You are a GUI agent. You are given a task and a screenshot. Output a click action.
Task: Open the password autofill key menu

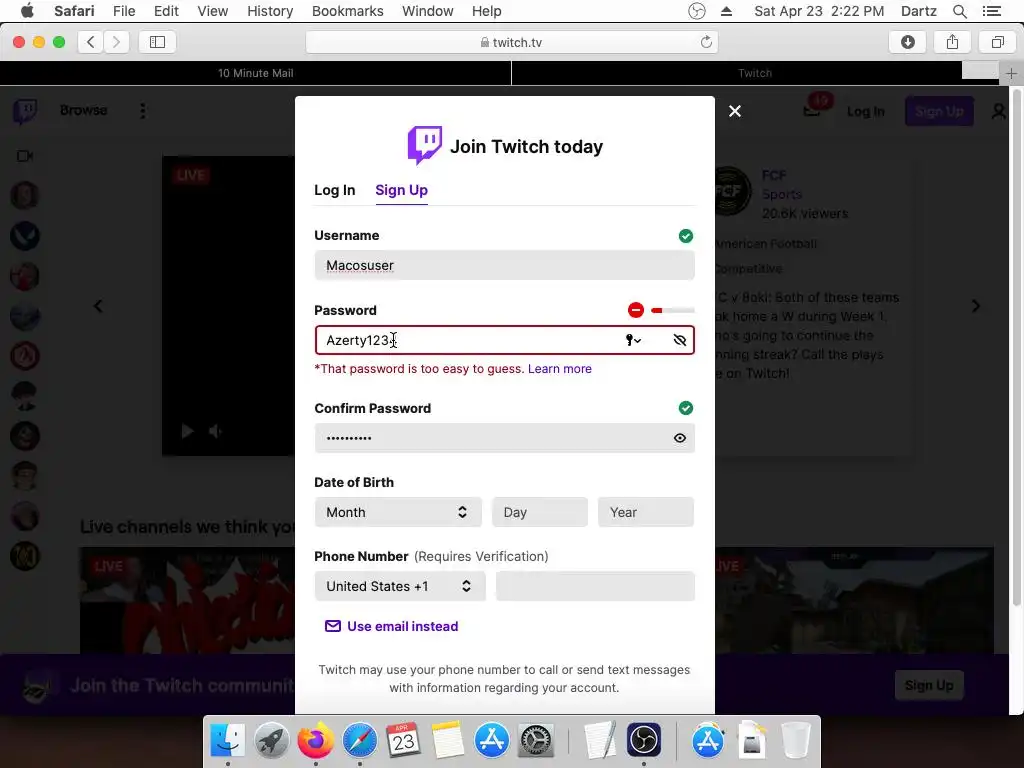(x=633, y=340)
